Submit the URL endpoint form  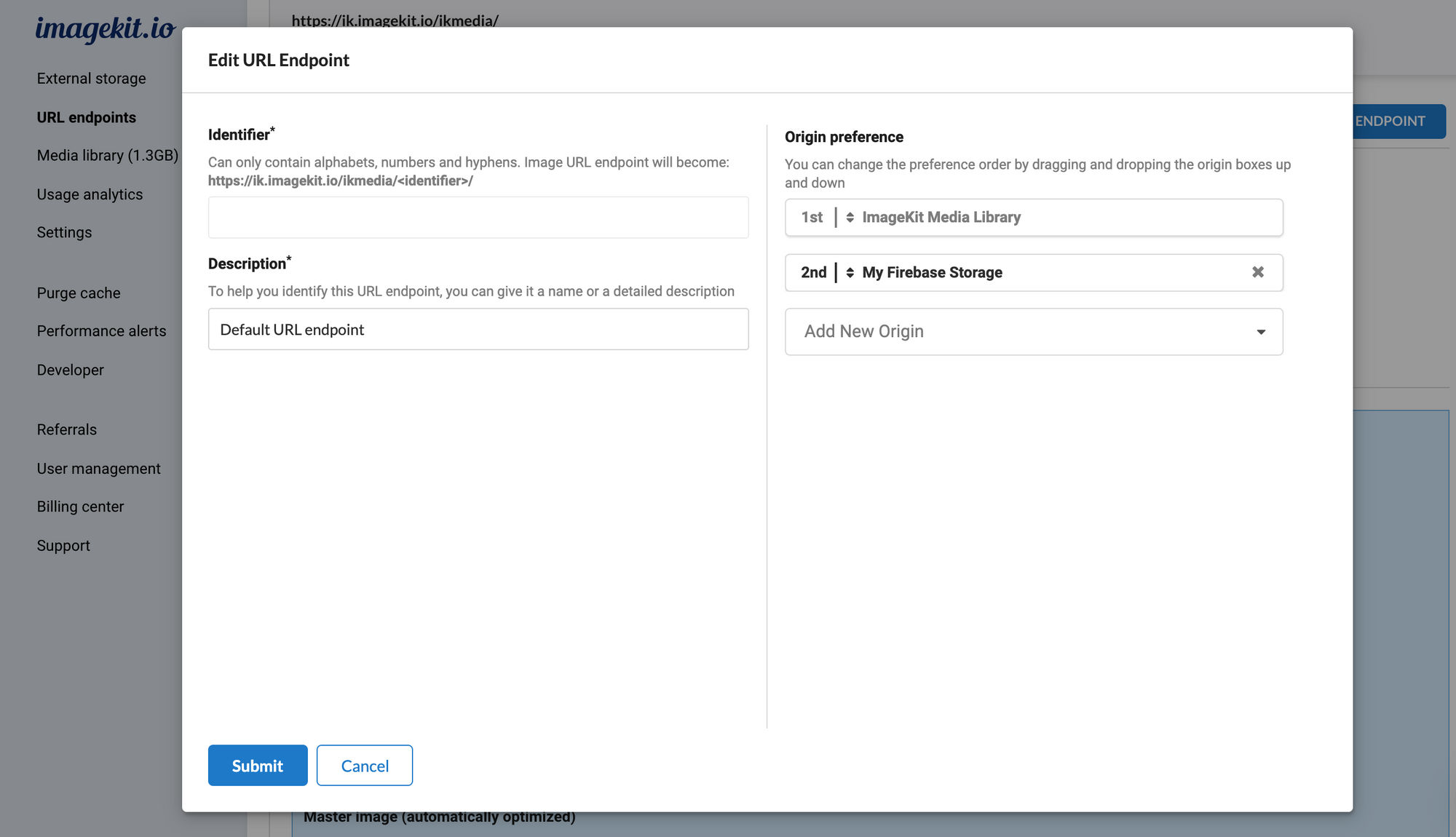258,765
